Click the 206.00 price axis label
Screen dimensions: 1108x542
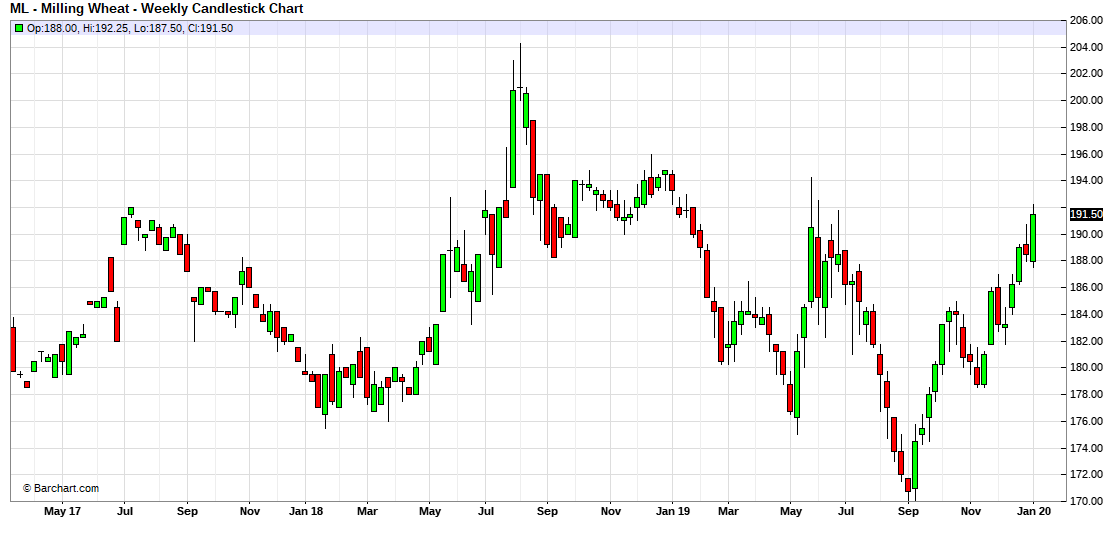point(1085,20)
